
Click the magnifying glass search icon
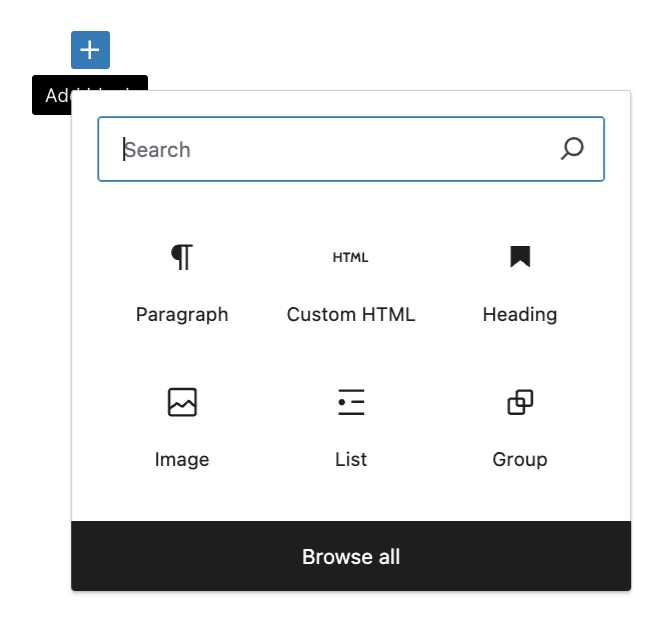[x=572, y=150]
